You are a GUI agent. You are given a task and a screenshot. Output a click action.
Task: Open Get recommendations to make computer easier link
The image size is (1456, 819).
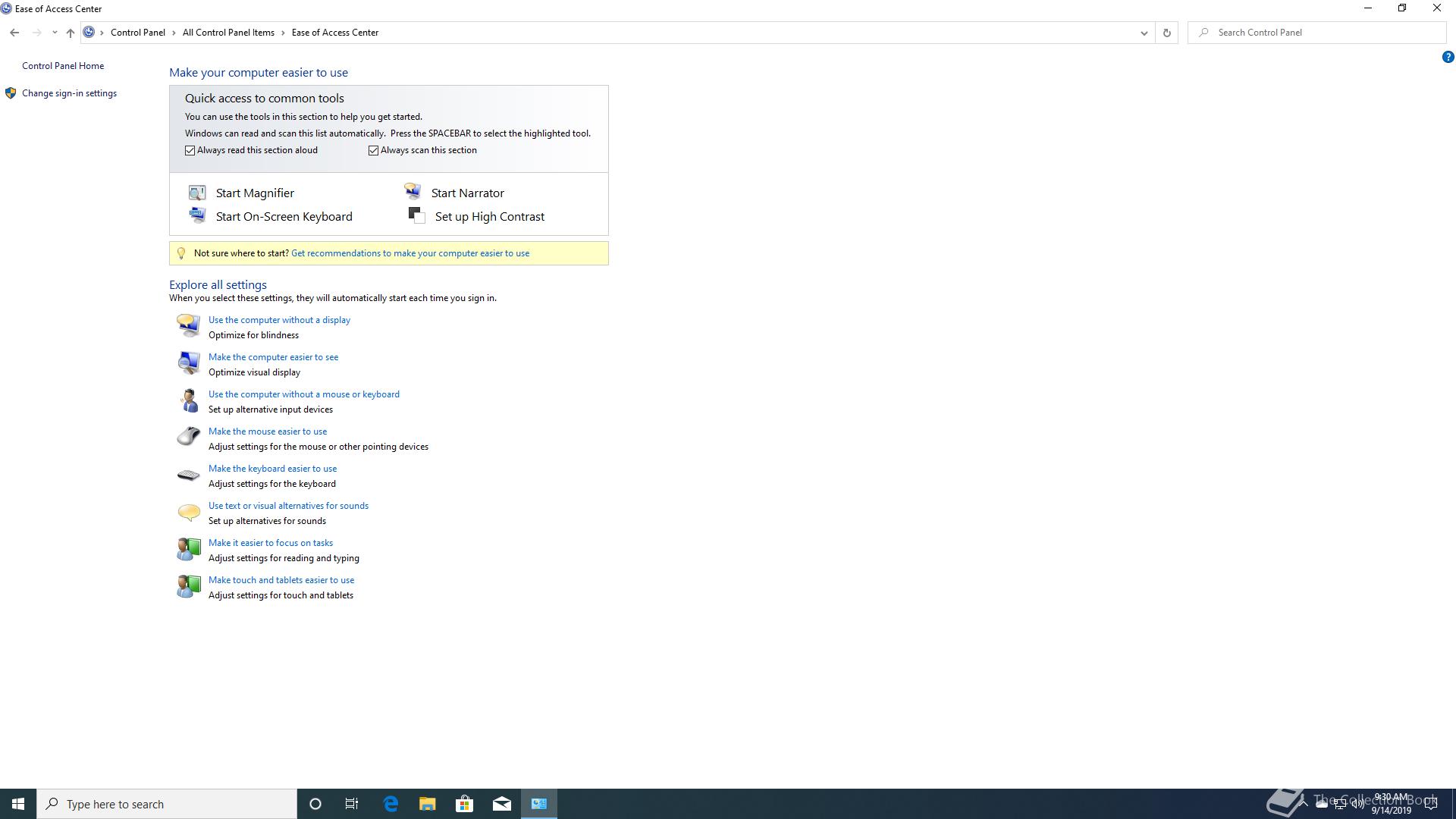coord(410,253)
